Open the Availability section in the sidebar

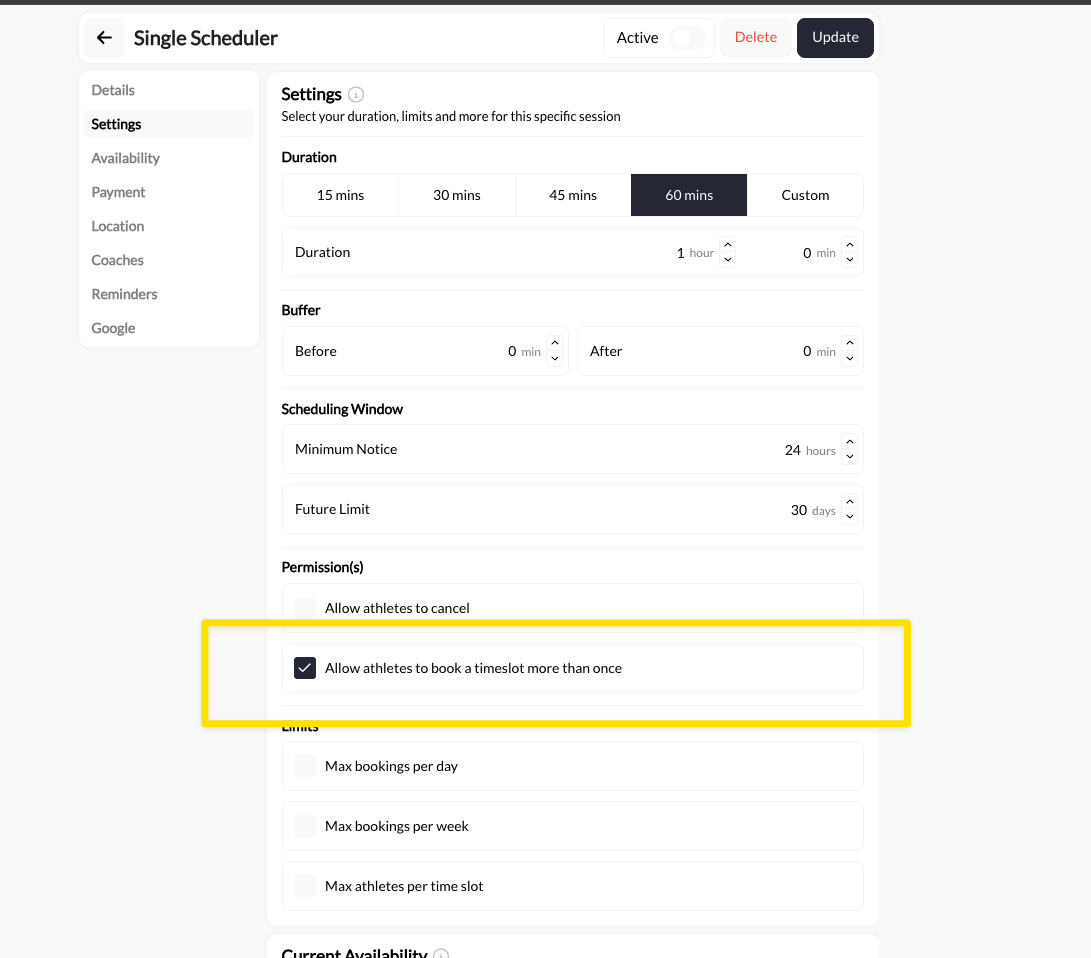coord(125,158)
